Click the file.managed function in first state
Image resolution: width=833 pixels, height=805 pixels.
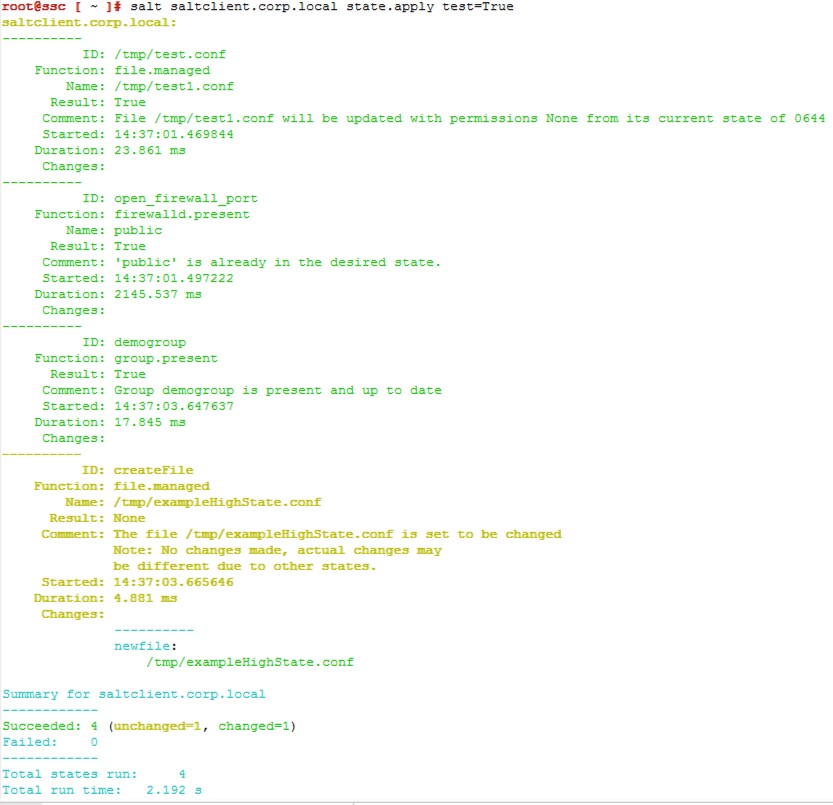161,70
